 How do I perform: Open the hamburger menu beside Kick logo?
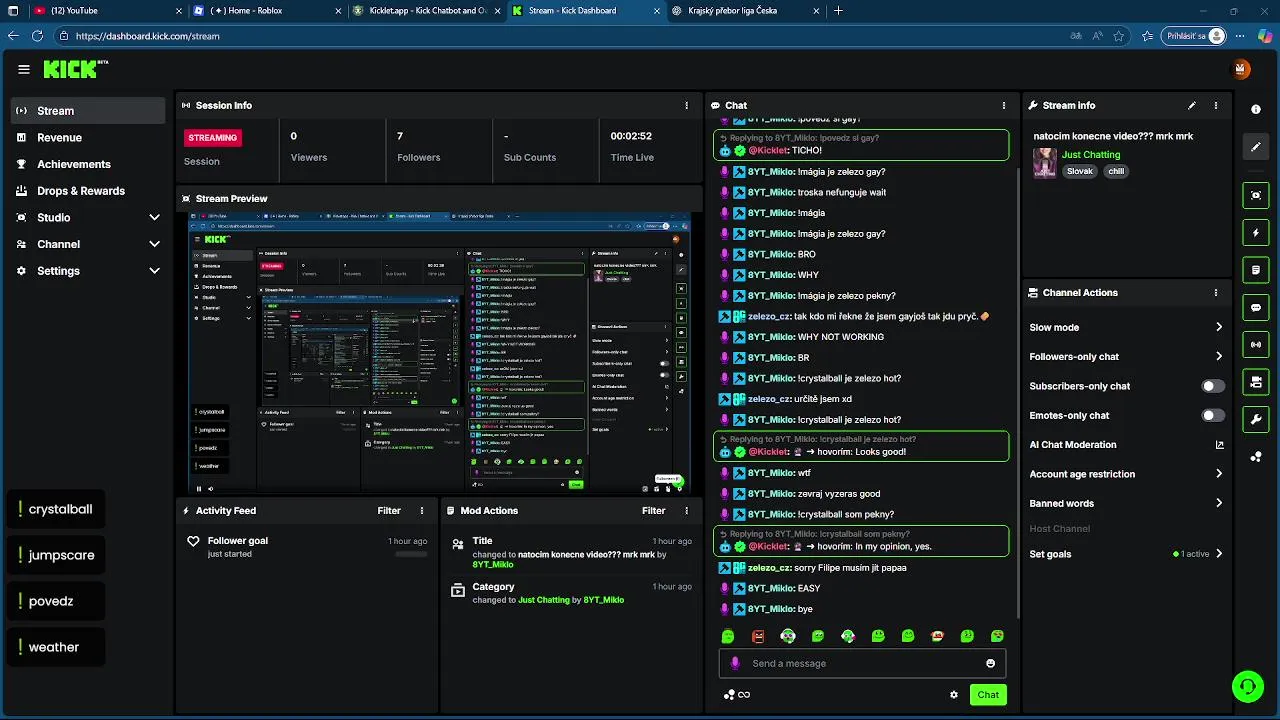24,69
